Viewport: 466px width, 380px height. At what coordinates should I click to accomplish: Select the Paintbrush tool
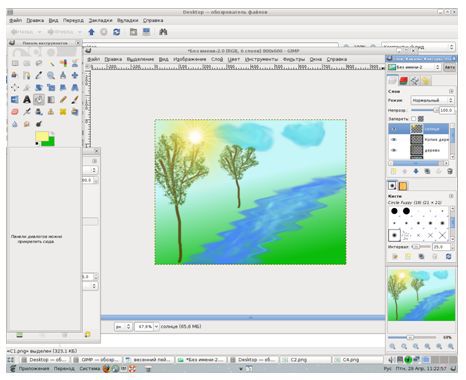click(x=75, y=99)
